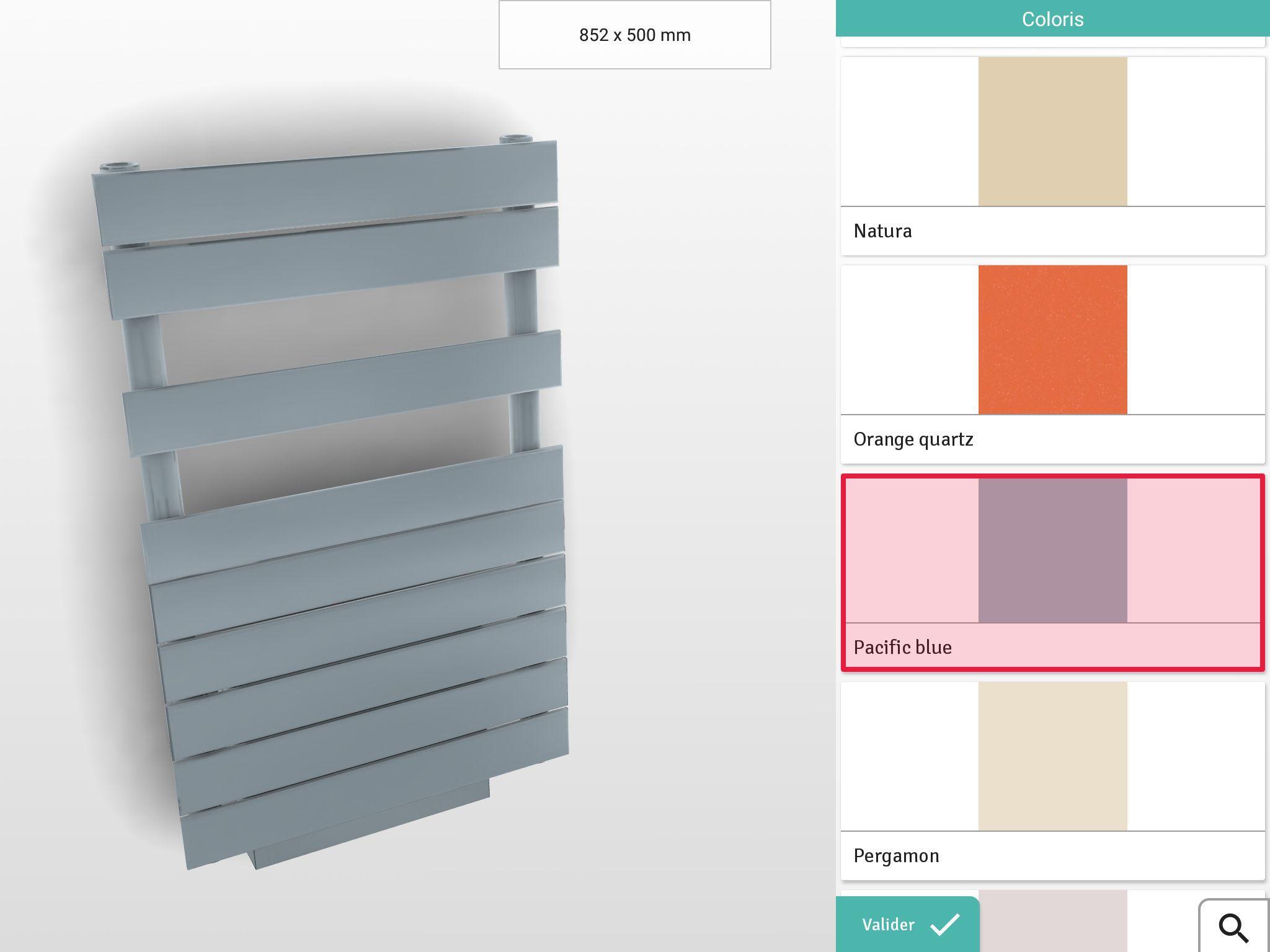Click the checkmark icon on Valider
Image resolution: width=1270 pixels, height=952 pixels.
click(x=944, y=925)
